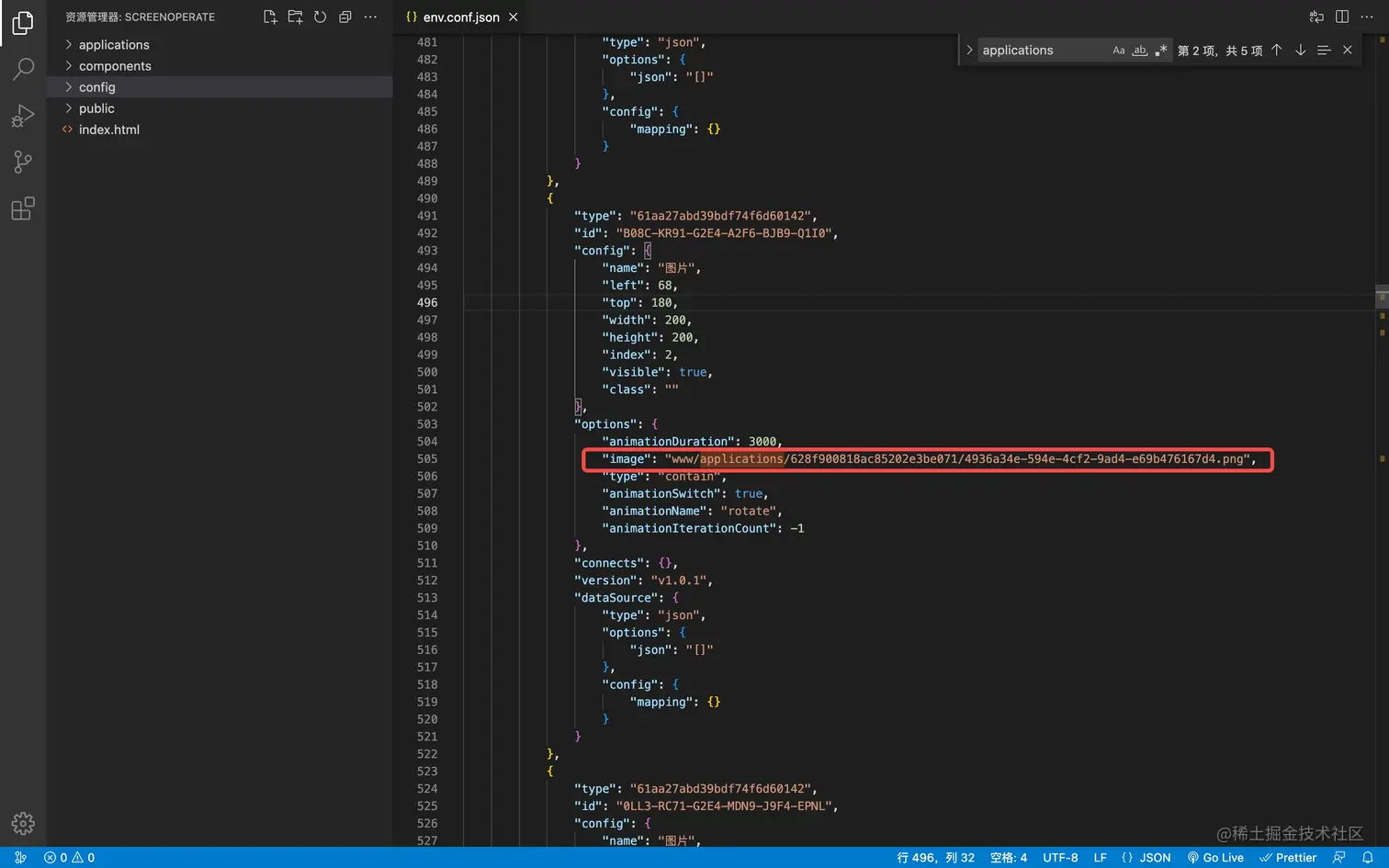The height and width of the screenshot is (868, 1389).
Task: Toggle Match Case in find widget
Action: [x=1119, y=51]
